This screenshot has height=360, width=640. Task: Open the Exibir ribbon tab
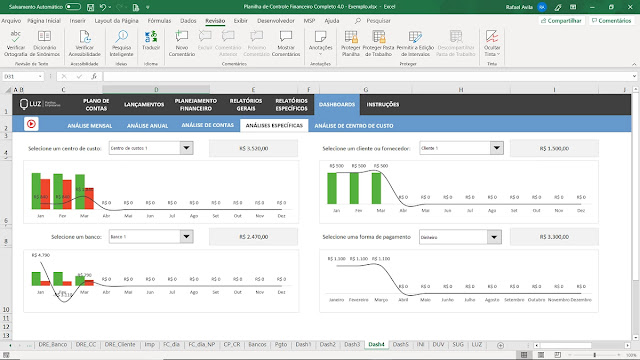pyautogui.click(x=240, y=21)
